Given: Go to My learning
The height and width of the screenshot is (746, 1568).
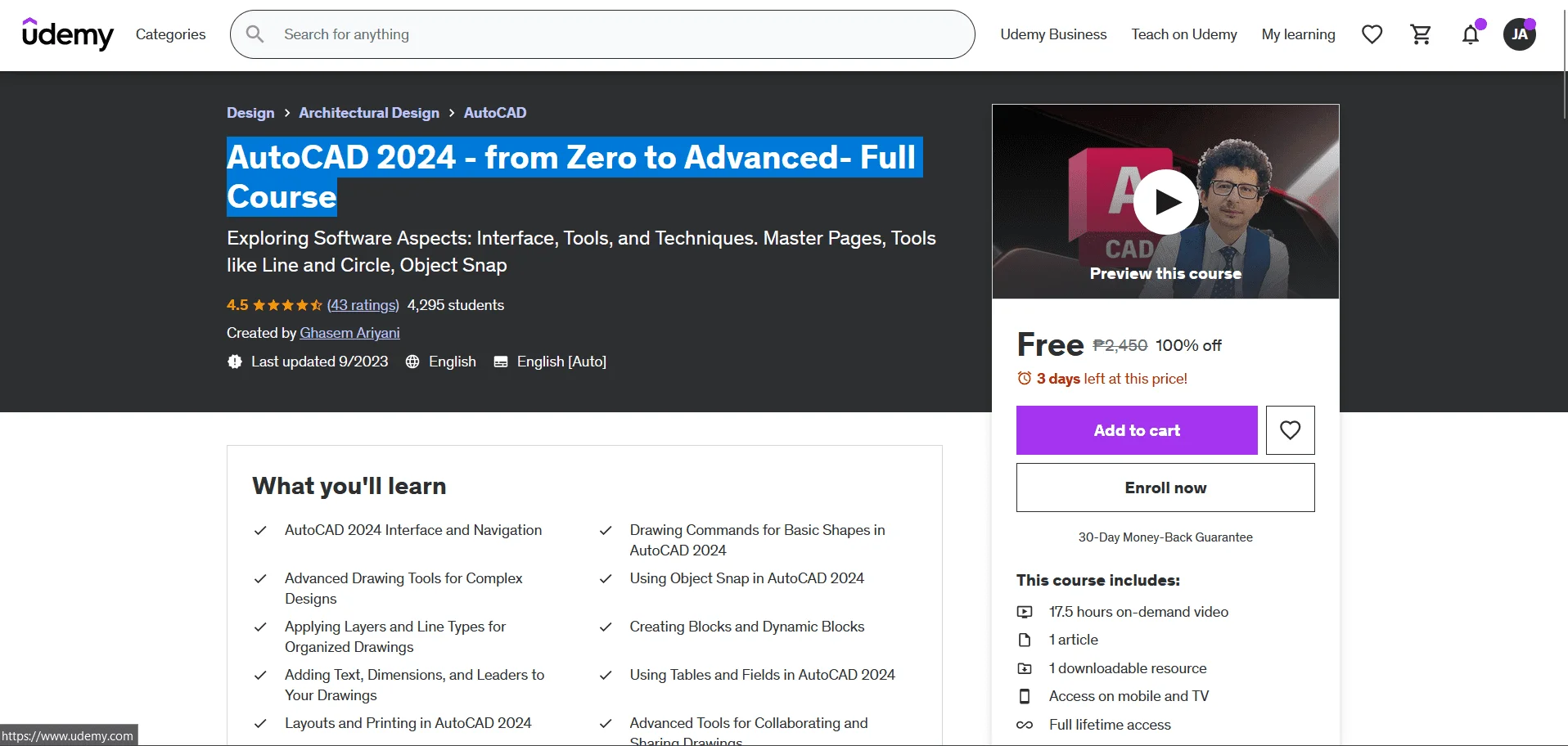Looking at the screenshot, I should pos(1298,34).
